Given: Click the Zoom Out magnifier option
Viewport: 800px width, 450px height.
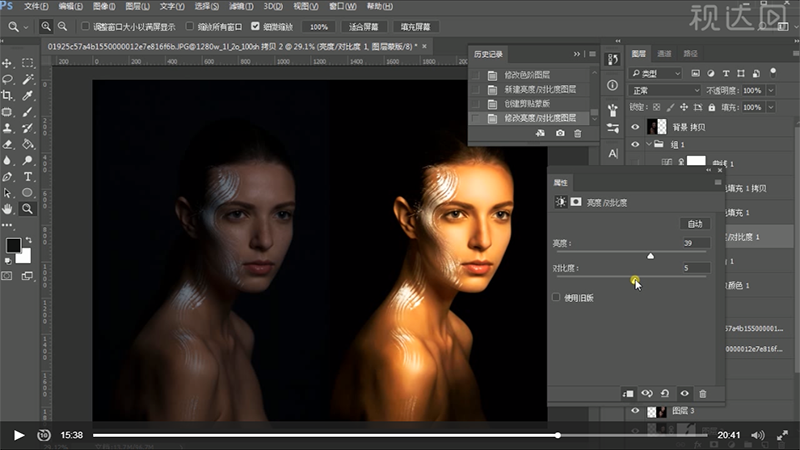Looking at the screenshot, I should (62, 27).
